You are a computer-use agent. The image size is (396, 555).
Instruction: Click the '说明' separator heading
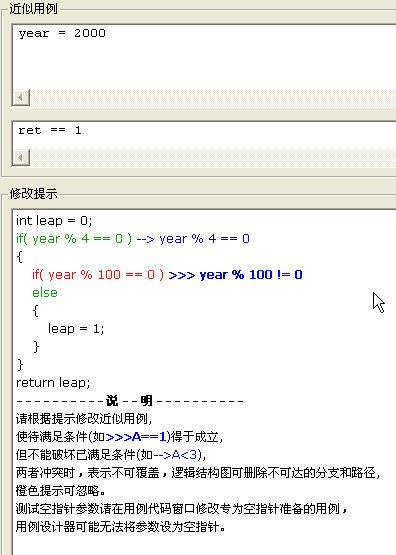[x=130, y=401]
